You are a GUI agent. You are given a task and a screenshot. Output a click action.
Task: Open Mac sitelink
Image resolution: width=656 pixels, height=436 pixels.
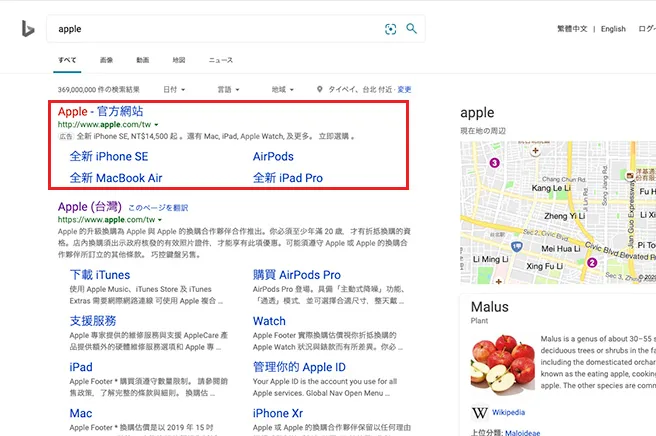(81, 413)
